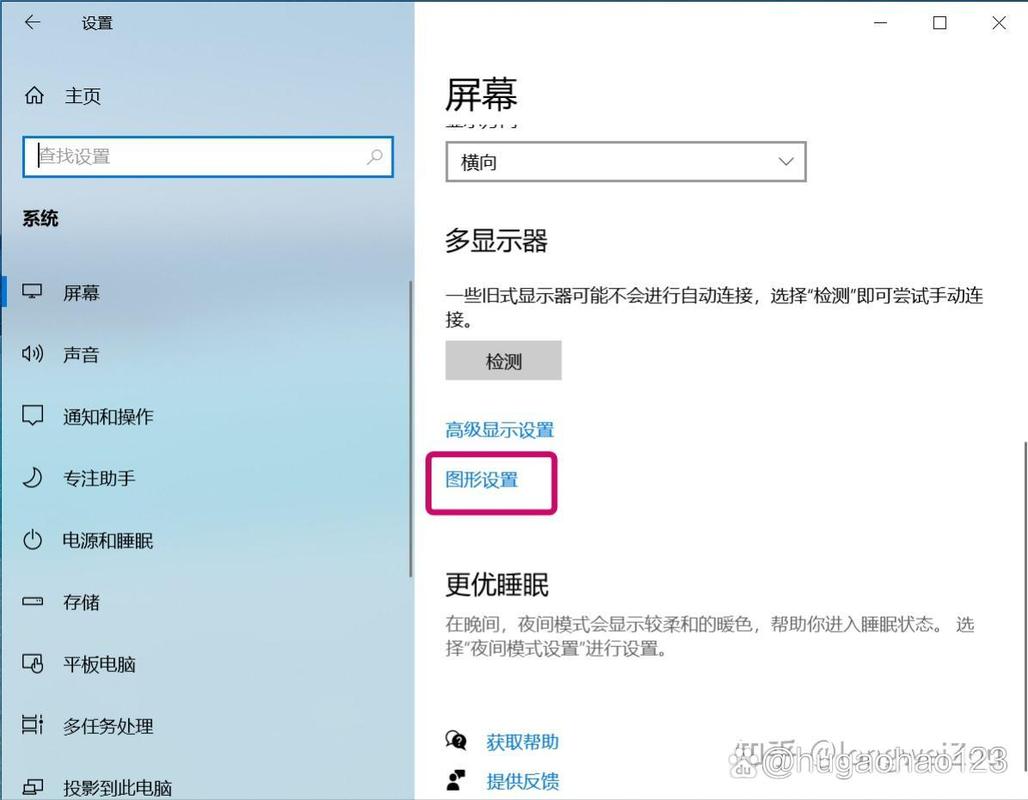Click the back arrow at top left
The width and height of the screenshot is (1028, 800).
pos(32,22)
